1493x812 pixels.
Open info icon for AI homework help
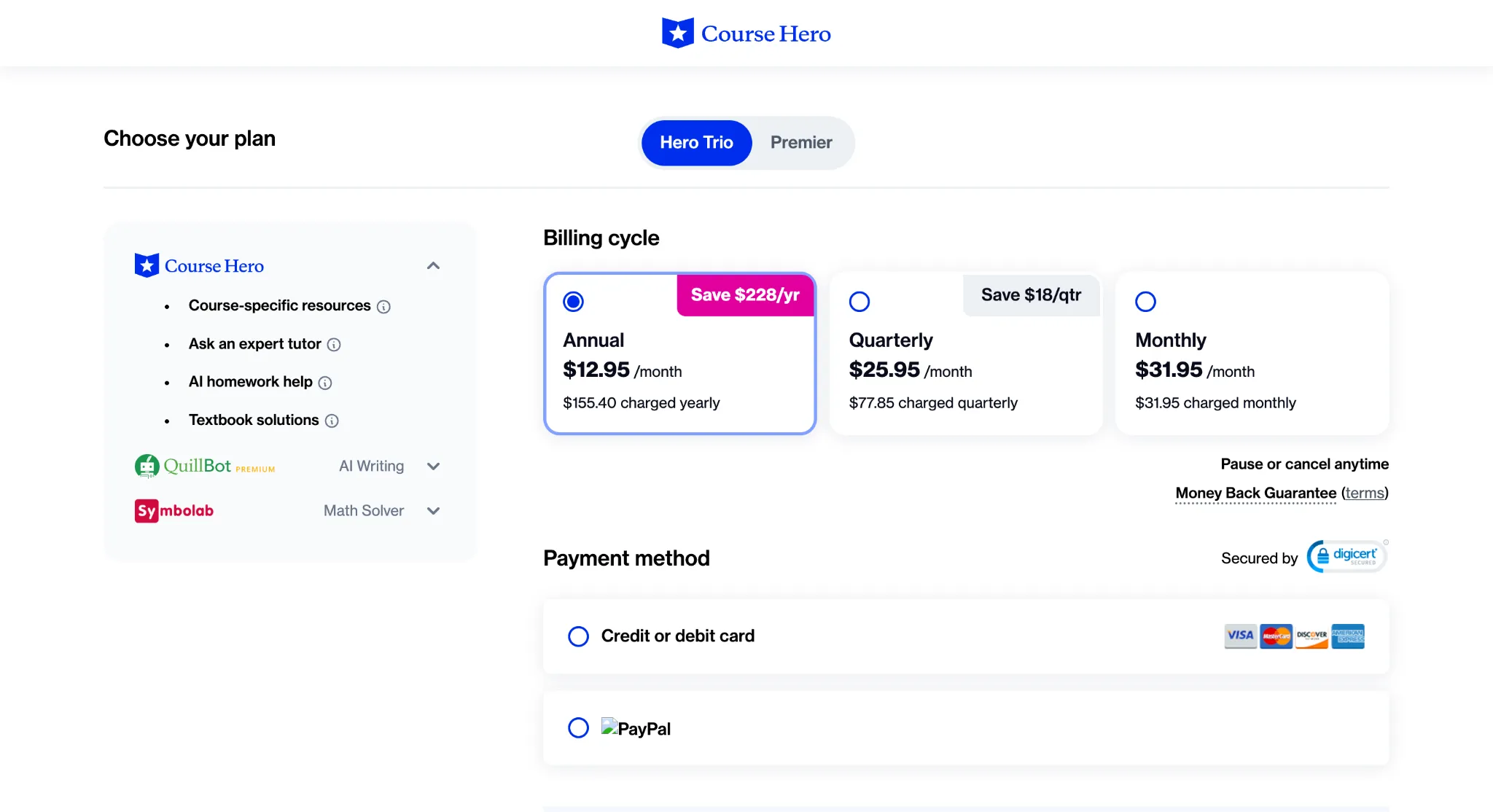tap(325, 383)
